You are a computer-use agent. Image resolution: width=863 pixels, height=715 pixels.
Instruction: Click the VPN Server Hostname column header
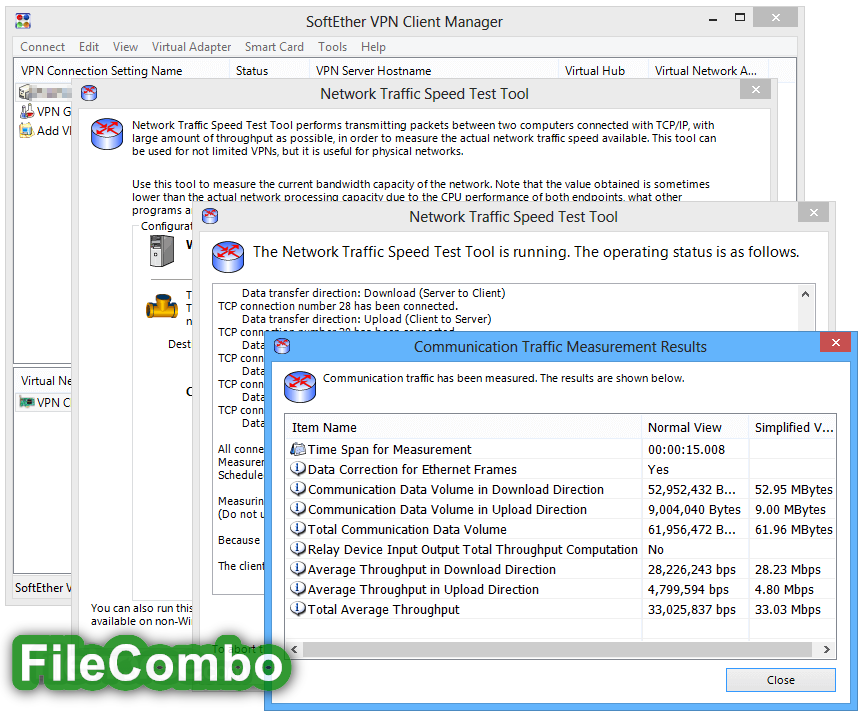tap(434, 70)
